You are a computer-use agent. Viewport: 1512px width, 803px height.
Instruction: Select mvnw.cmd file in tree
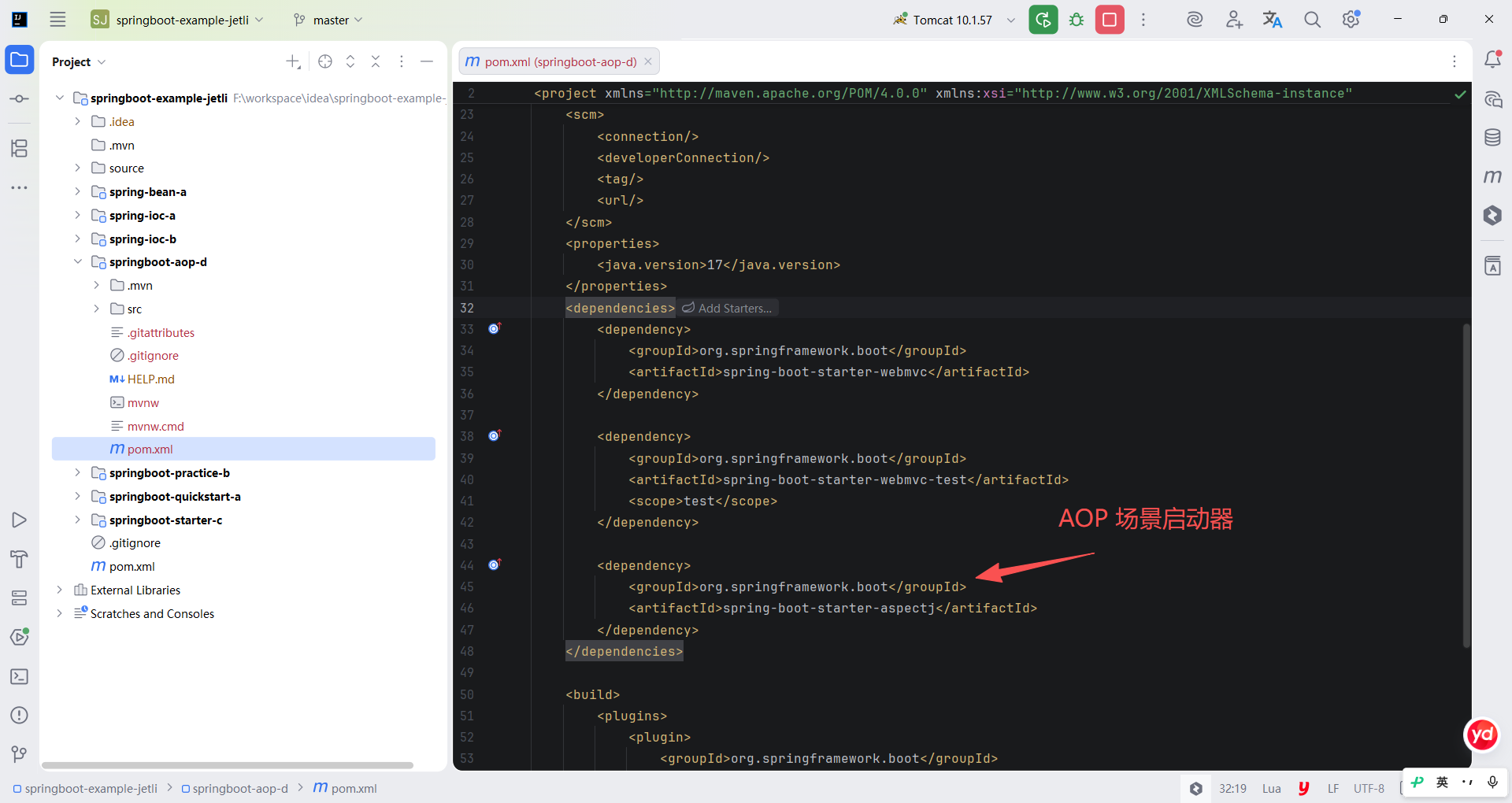point(156,426)
